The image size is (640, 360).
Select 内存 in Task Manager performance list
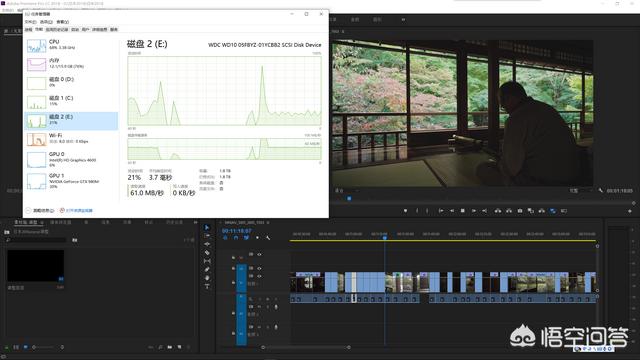pyautogui.click(x=71, y=64)
